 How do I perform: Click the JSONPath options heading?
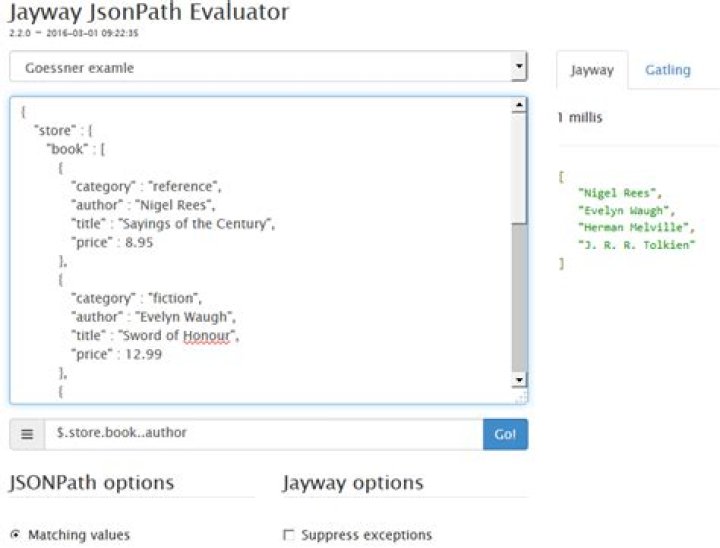tap(92, 483)
